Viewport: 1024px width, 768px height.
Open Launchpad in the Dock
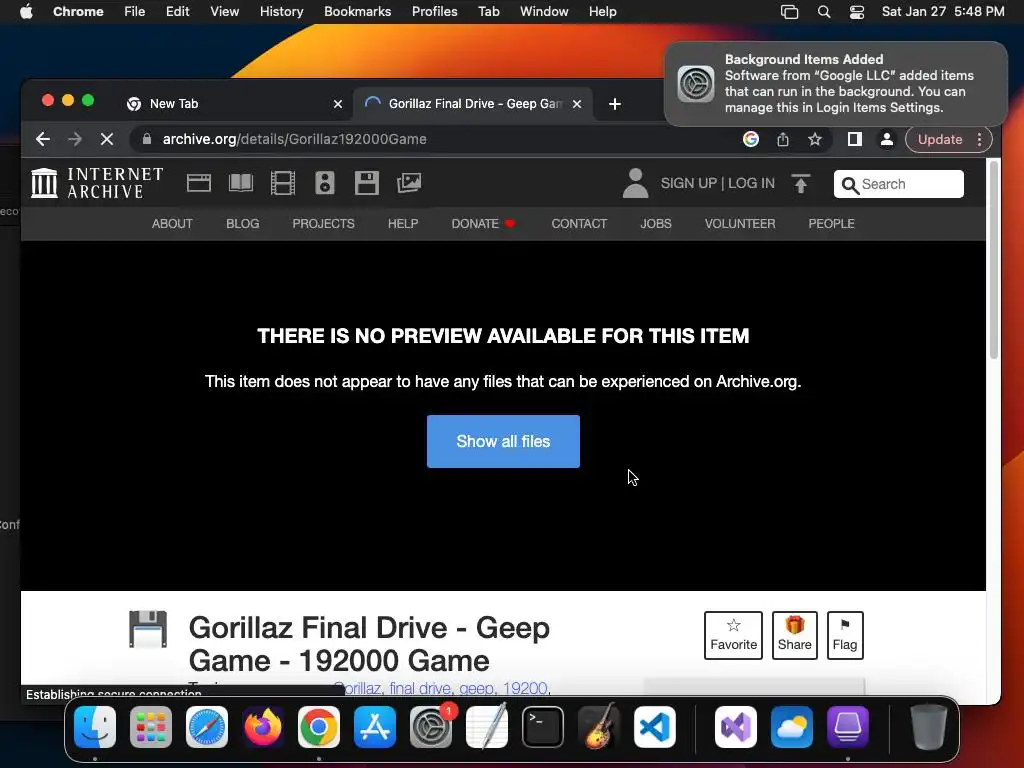pos(151,727)
